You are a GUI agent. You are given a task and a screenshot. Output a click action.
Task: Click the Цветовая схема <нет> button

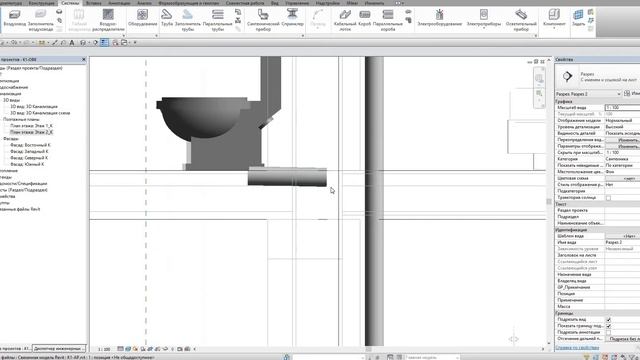click(x=622, y=178)
